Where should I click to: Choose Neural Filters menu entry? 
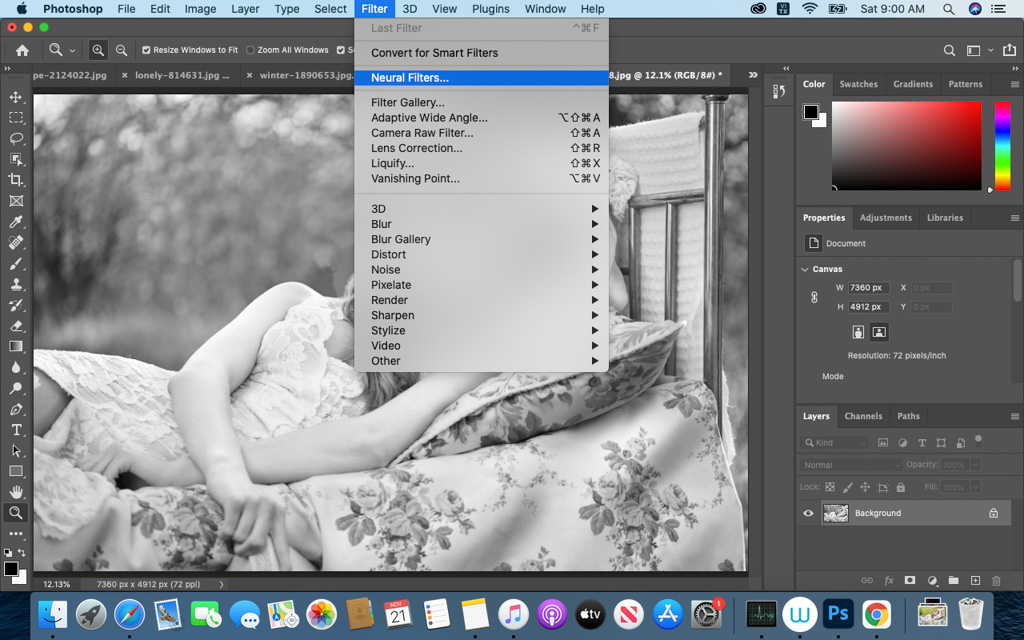coord(481,78)
